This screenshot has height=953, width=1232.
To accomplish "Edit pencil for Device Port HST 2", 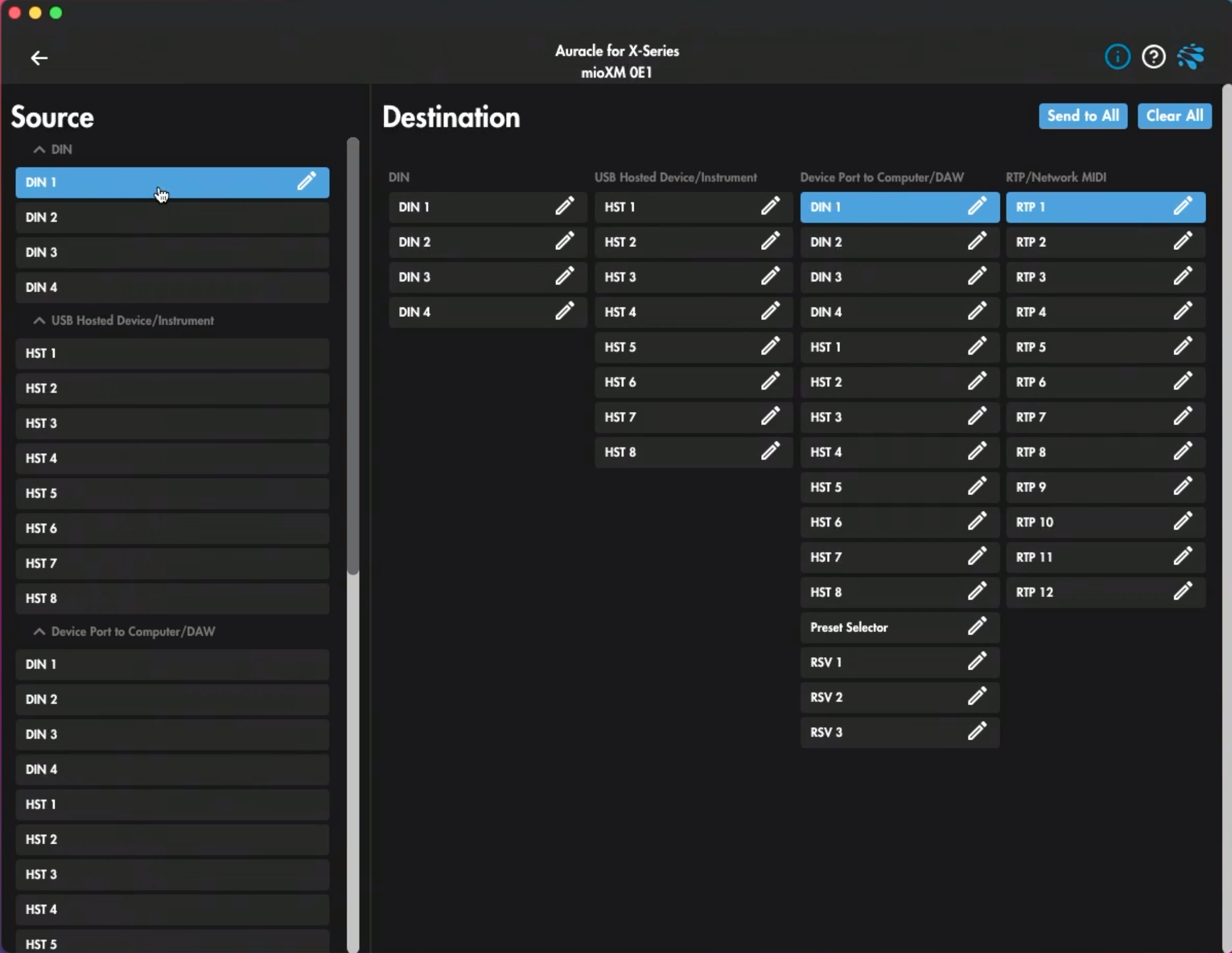I will (x=976, y=382).
